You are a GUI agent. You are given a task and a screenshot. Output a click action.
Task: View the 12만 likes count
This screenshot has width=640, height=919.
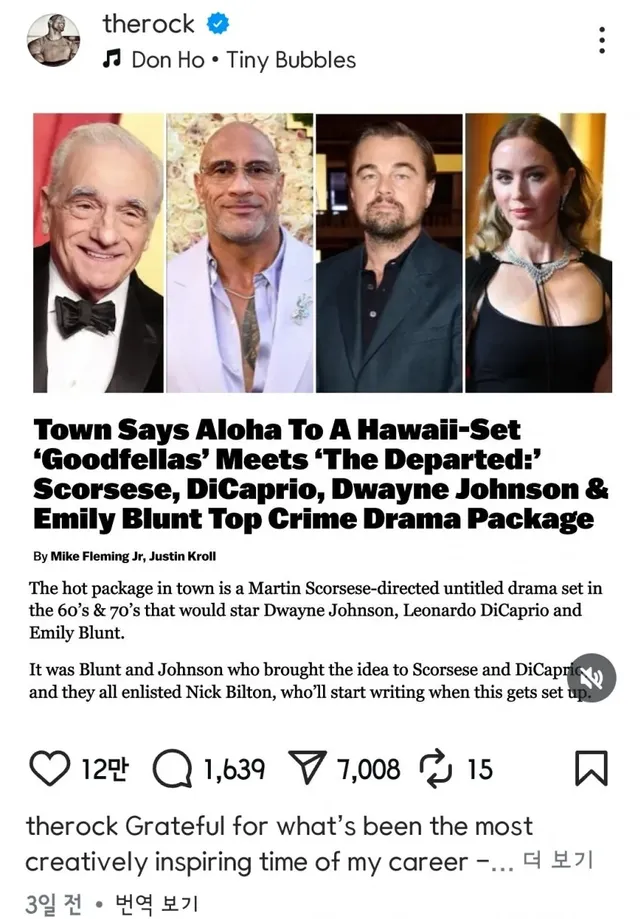coord(104,769)
